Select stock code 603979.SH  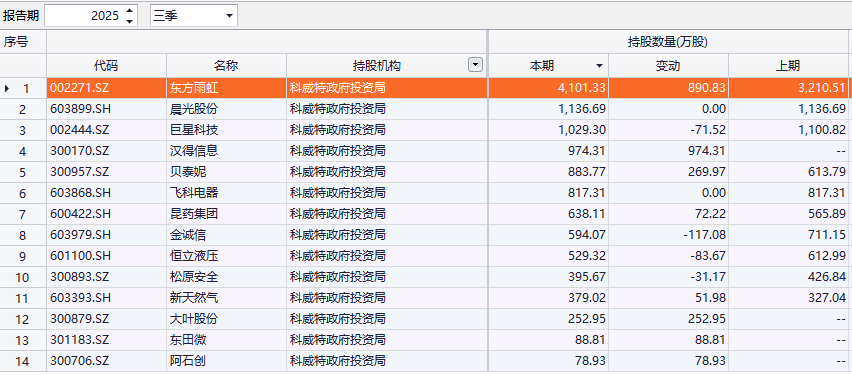pyautogui.click(x=106, y=235)
